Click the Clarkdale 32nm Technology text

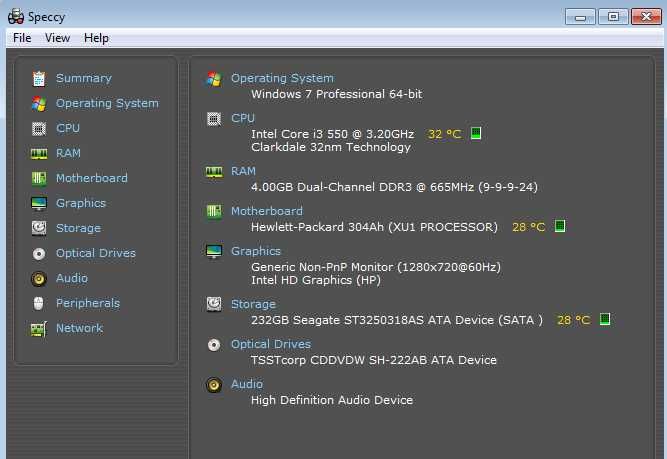pos(331,147)
